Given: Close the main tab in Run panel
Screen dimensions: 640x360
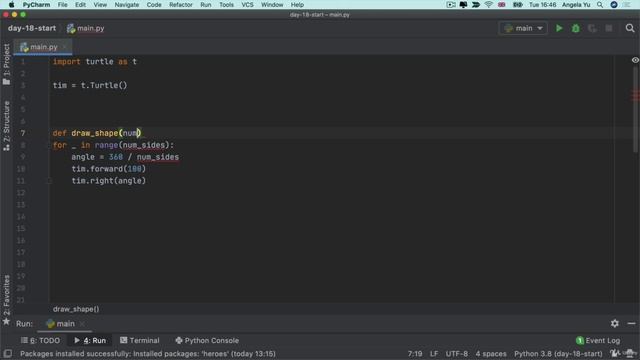Looking at the screenshot, I should point(82,324).
